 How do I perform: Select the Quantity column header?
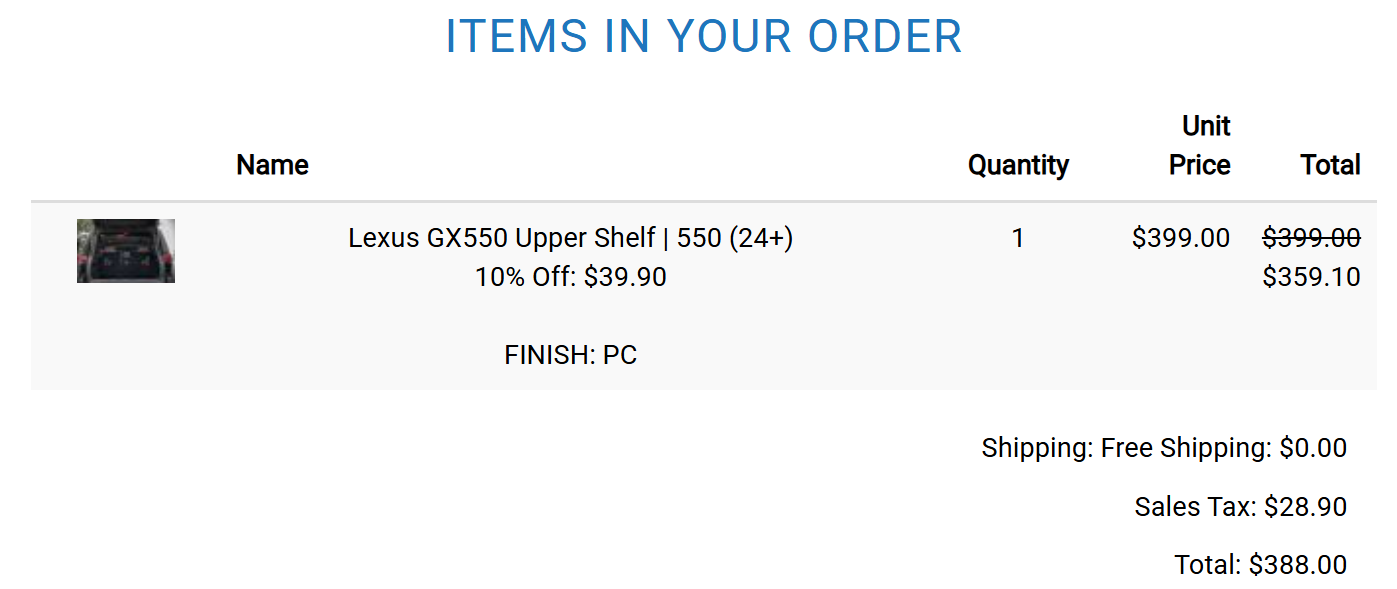[1018, 165]
